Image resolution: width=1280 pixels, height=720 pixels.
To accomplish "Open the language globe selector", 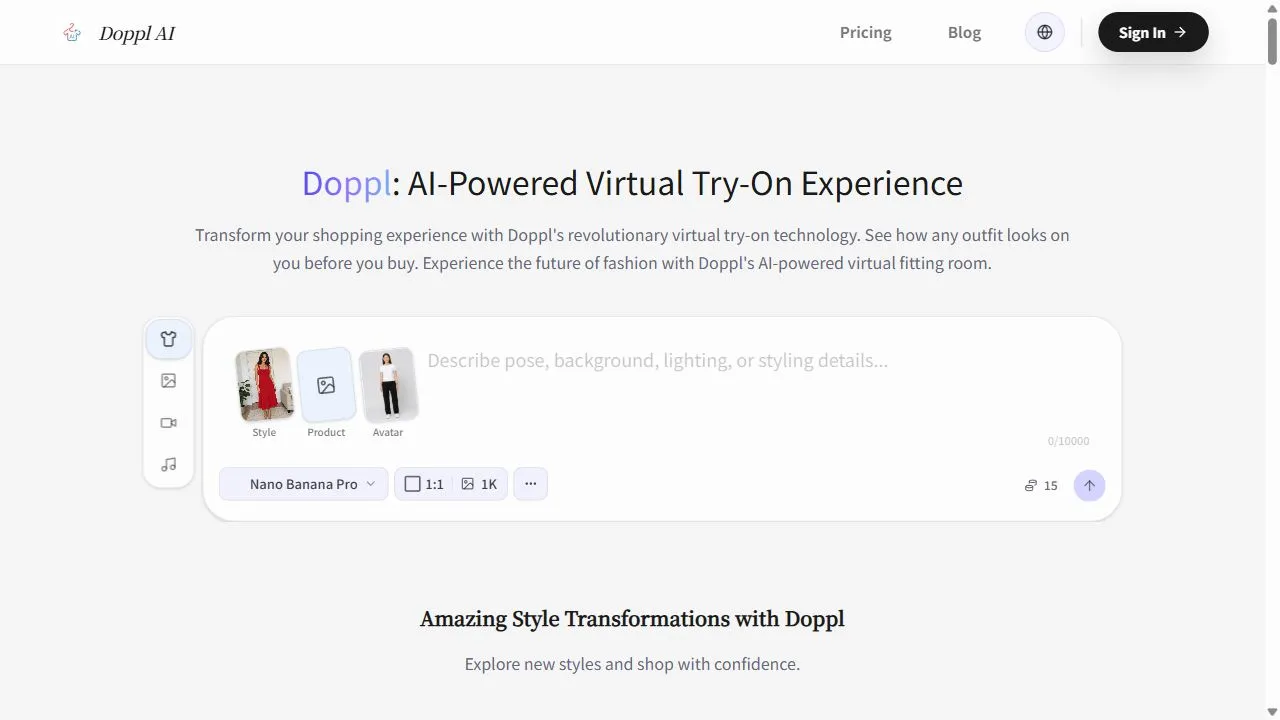I will pos(1045,32).
